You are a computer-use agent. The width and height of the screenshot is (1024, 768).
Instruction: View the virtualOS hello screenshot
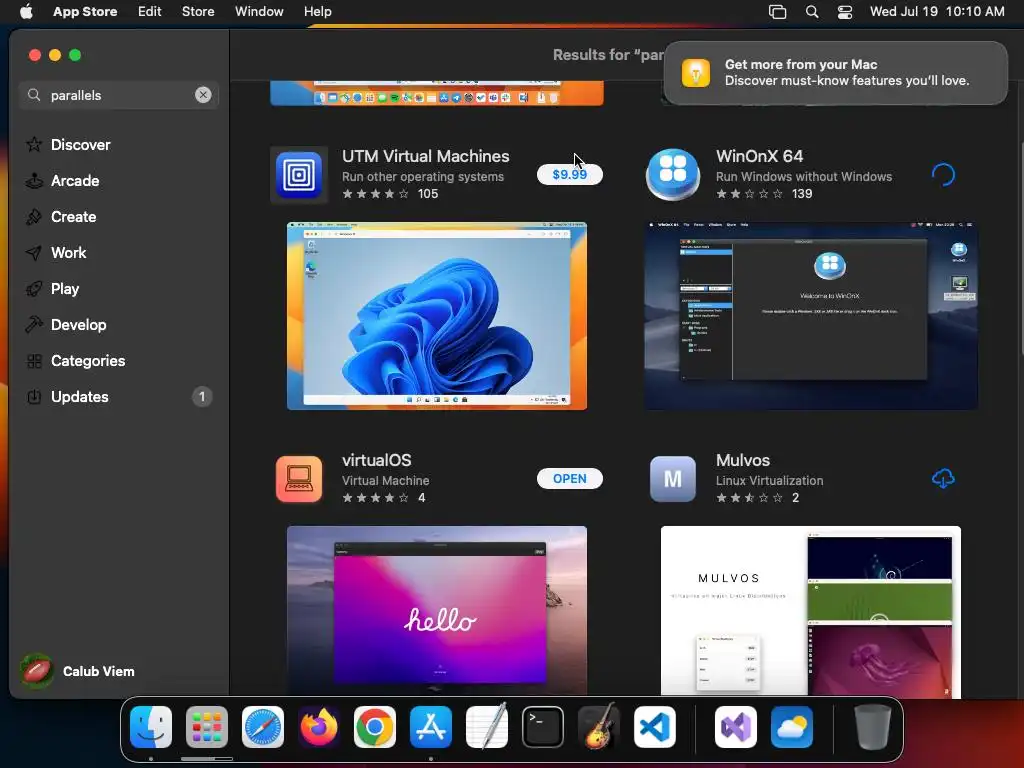(x=437, y=611)
